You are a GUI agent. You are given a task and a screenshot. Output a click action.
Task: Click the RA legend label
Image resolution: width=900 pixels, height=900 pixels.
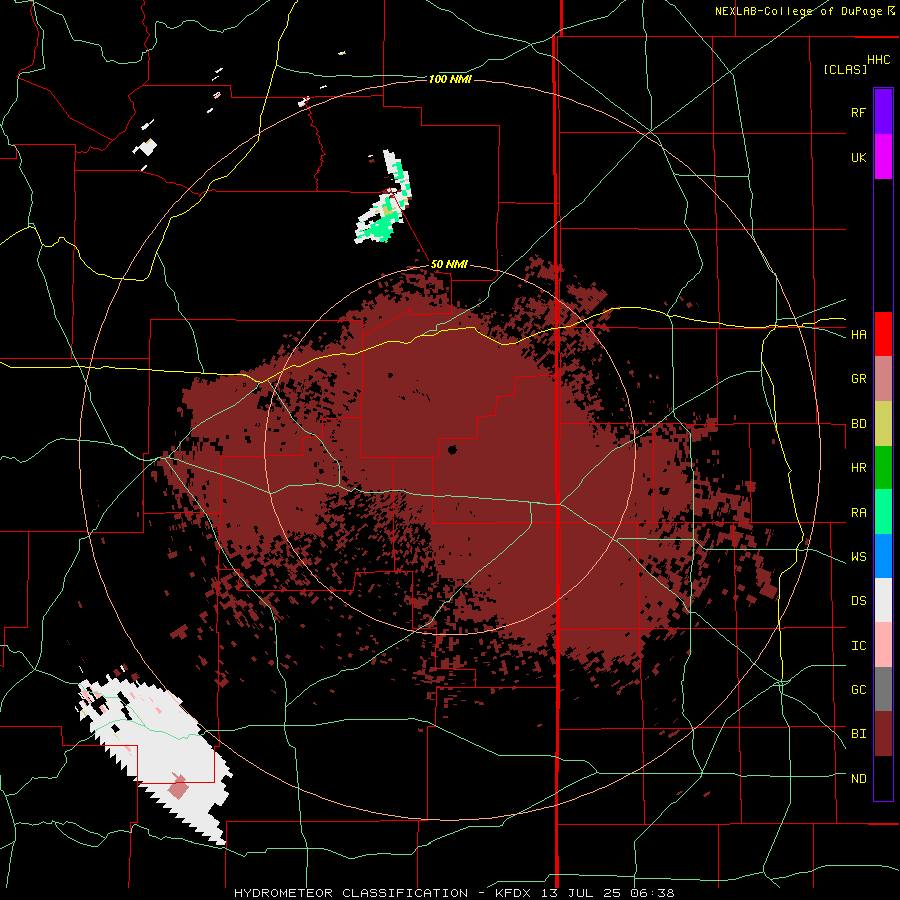(x=858, y=513)
